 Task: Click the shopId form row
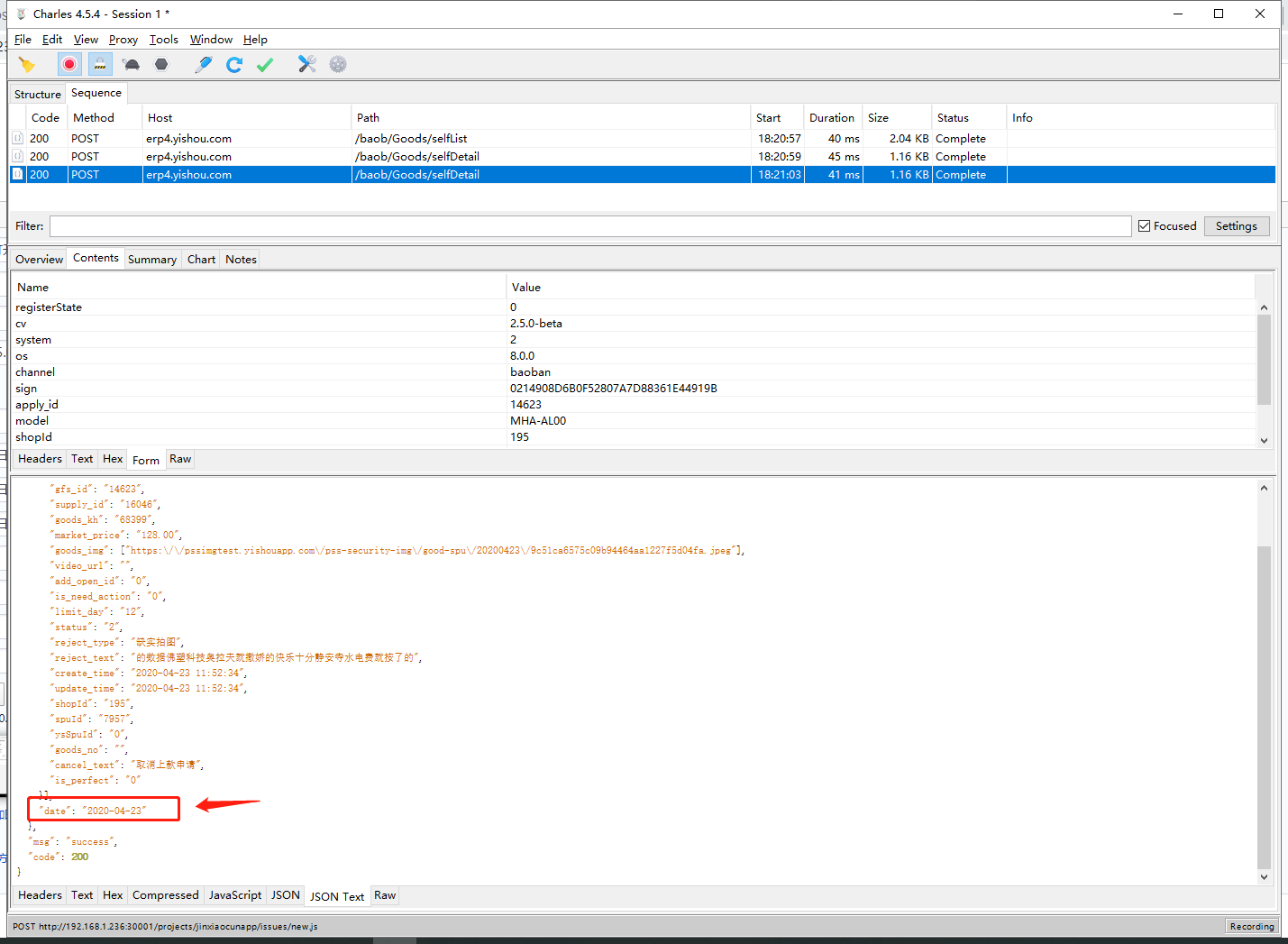click(633, 437)
